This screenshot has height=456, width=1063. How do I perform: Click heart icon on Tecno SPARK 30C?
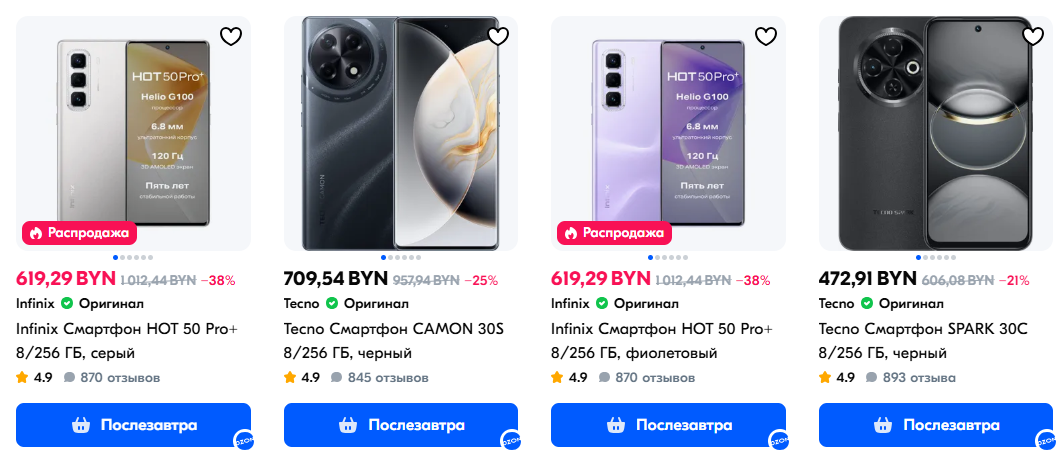coord(1033,36)
